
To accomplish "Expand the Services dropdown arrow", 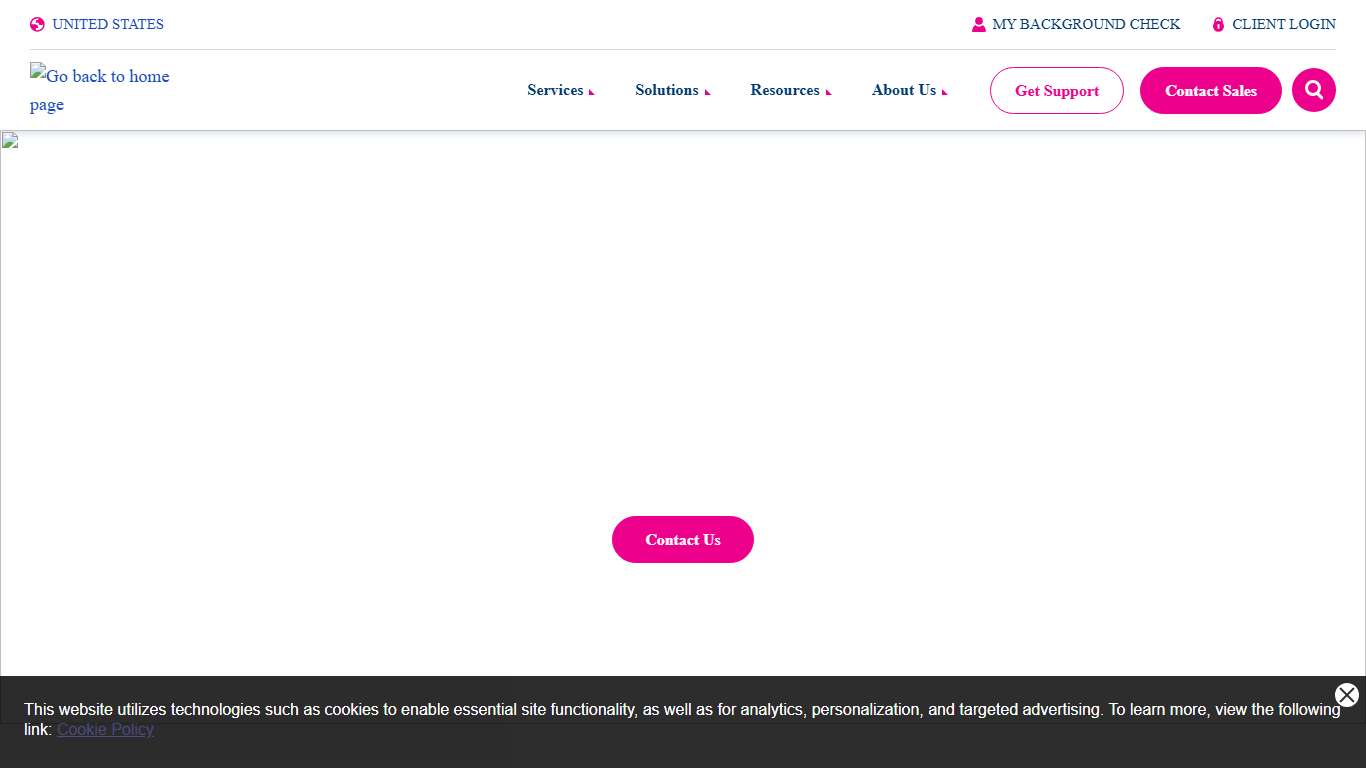I will pos(592,92).
